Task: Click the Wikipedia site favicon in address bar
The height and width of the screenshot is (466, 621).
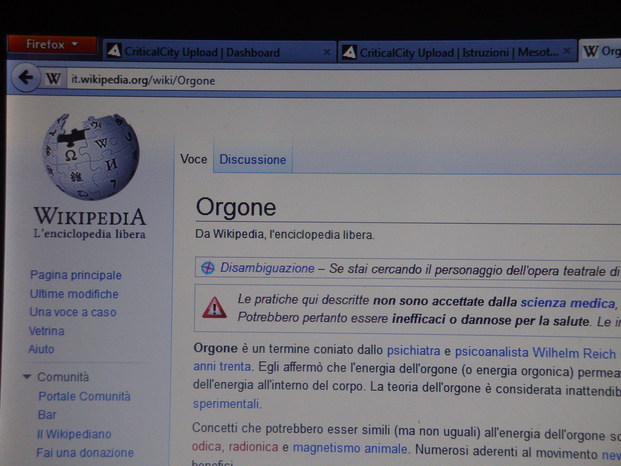Action: 53,79
